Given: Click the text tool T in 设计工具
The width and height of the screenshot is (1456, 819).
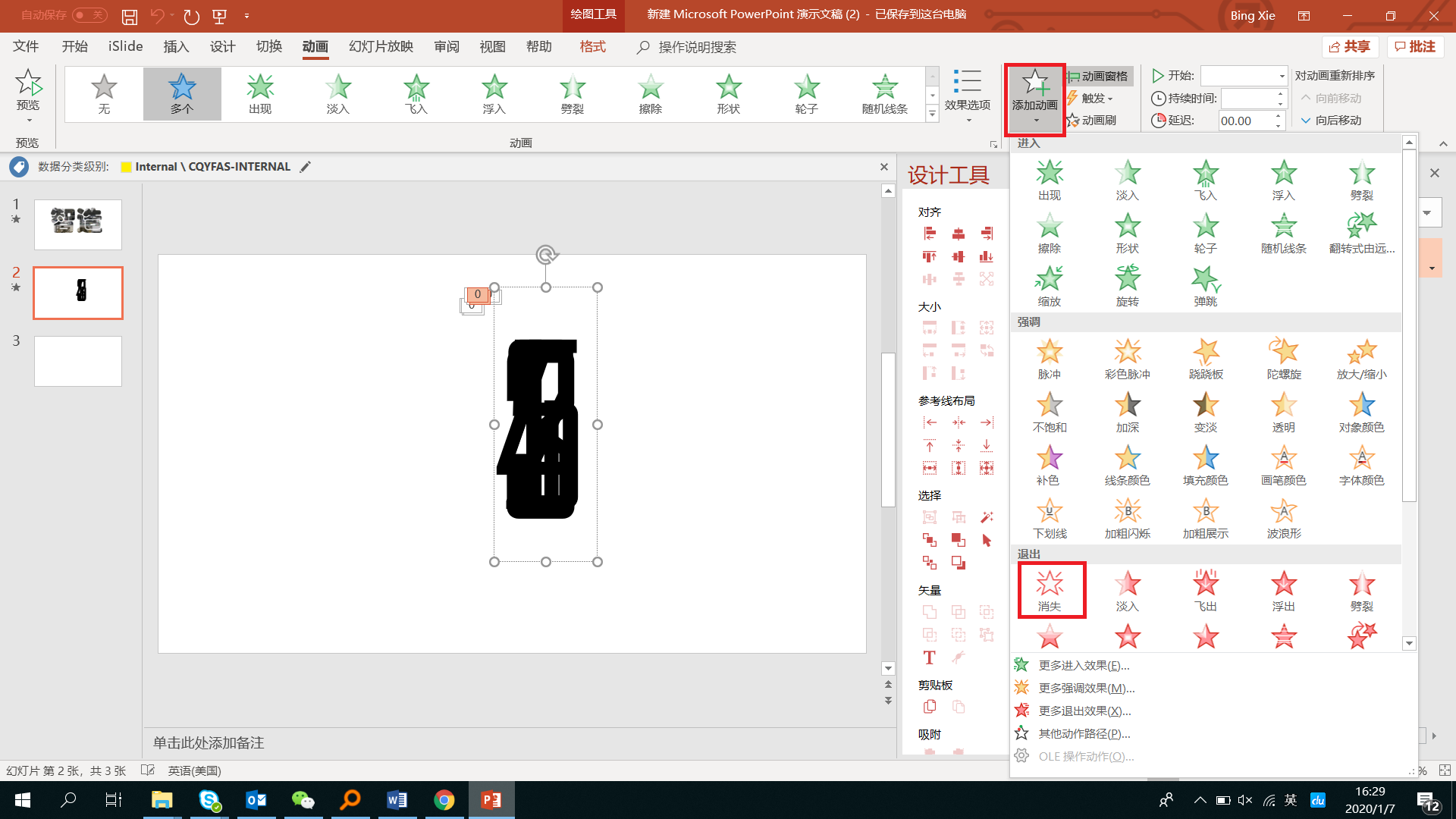Looking at the screenshot, I should pyautogui.click(x=929, y=657).
